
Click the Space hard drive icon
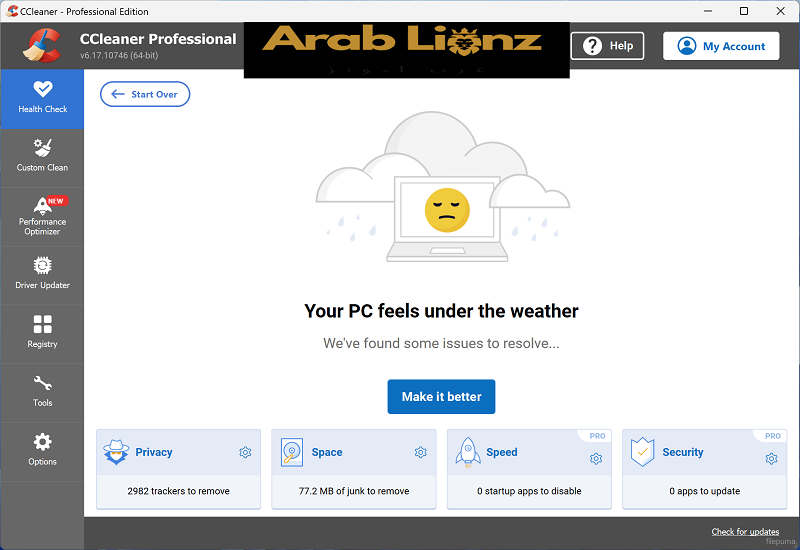click(x=292, y=452)
